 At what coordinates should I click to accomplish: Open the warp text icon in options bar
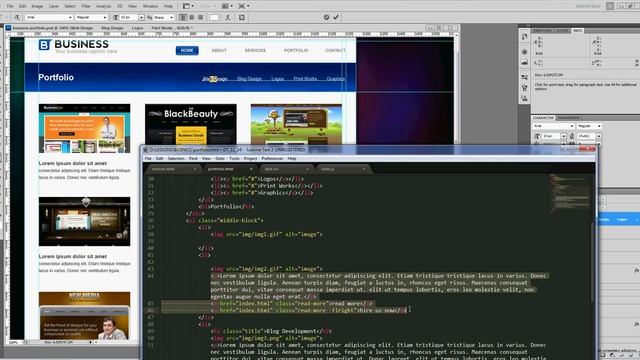(228, 17)
